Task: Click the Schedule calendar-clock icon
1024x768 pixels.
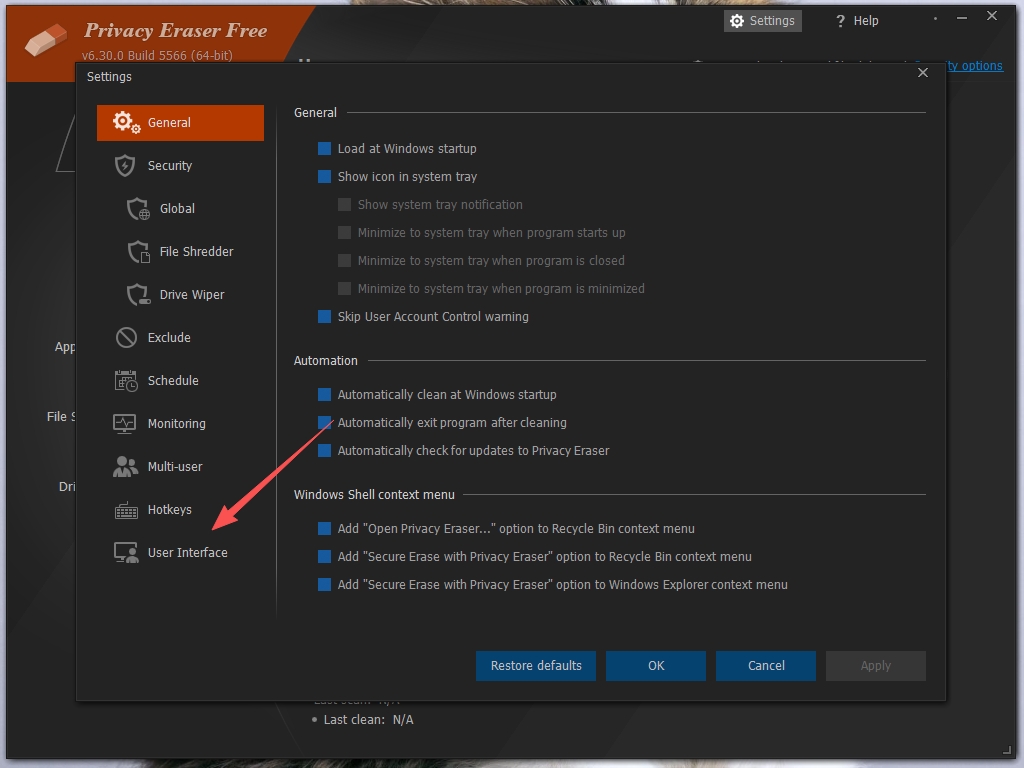Action: [x=126, y=381]
